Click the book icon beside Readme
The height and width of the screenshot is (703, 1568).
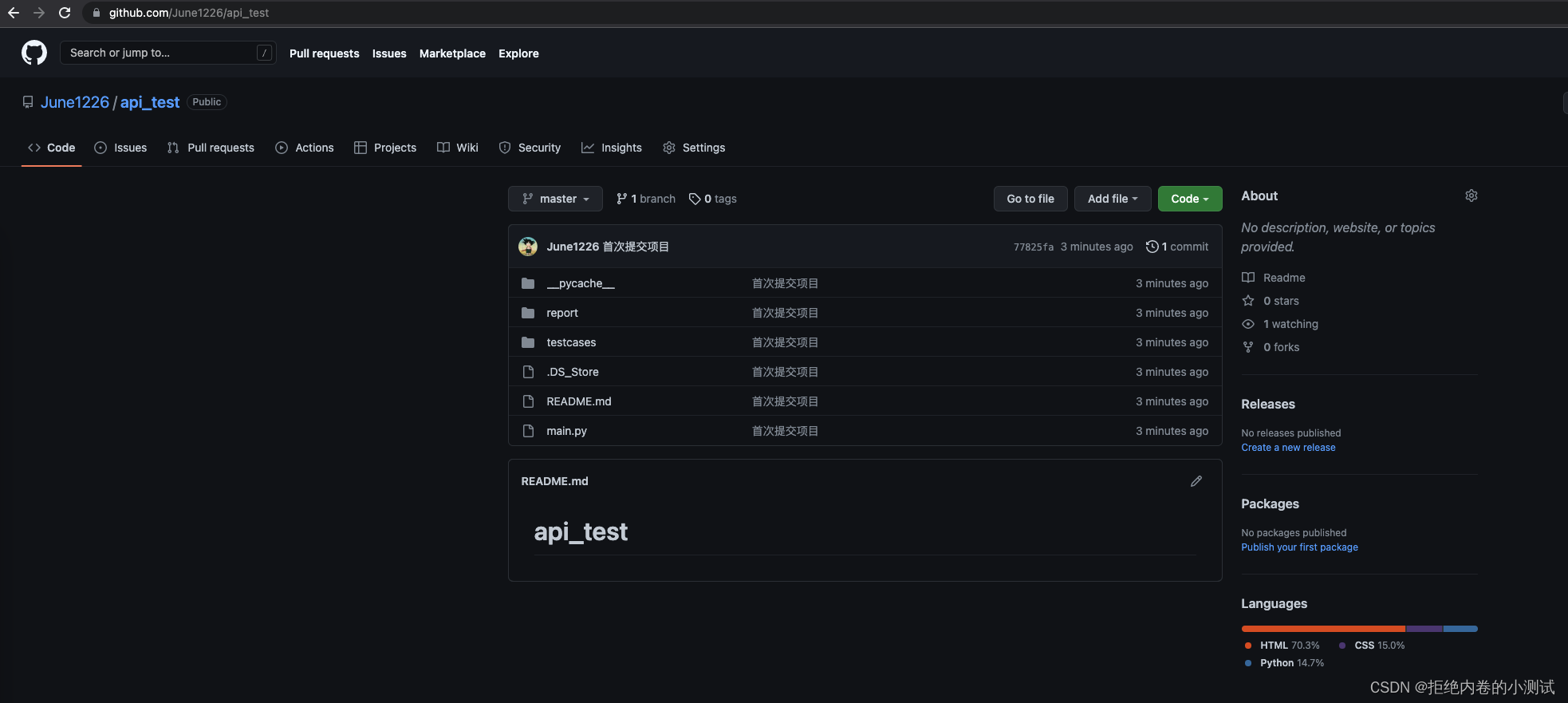coord(1248,278)
